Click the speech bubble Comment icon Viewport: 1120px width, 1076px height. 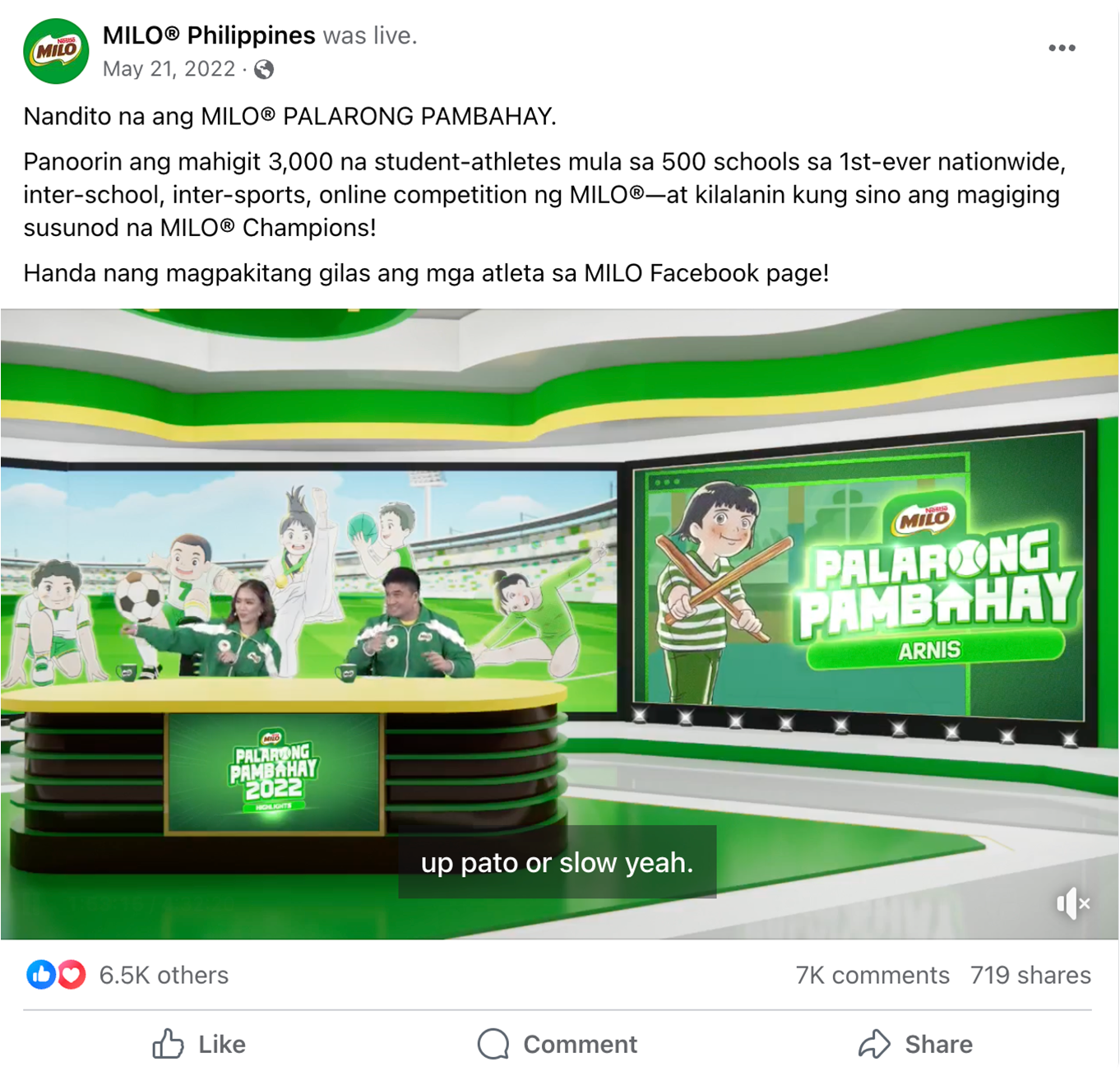493,1044
